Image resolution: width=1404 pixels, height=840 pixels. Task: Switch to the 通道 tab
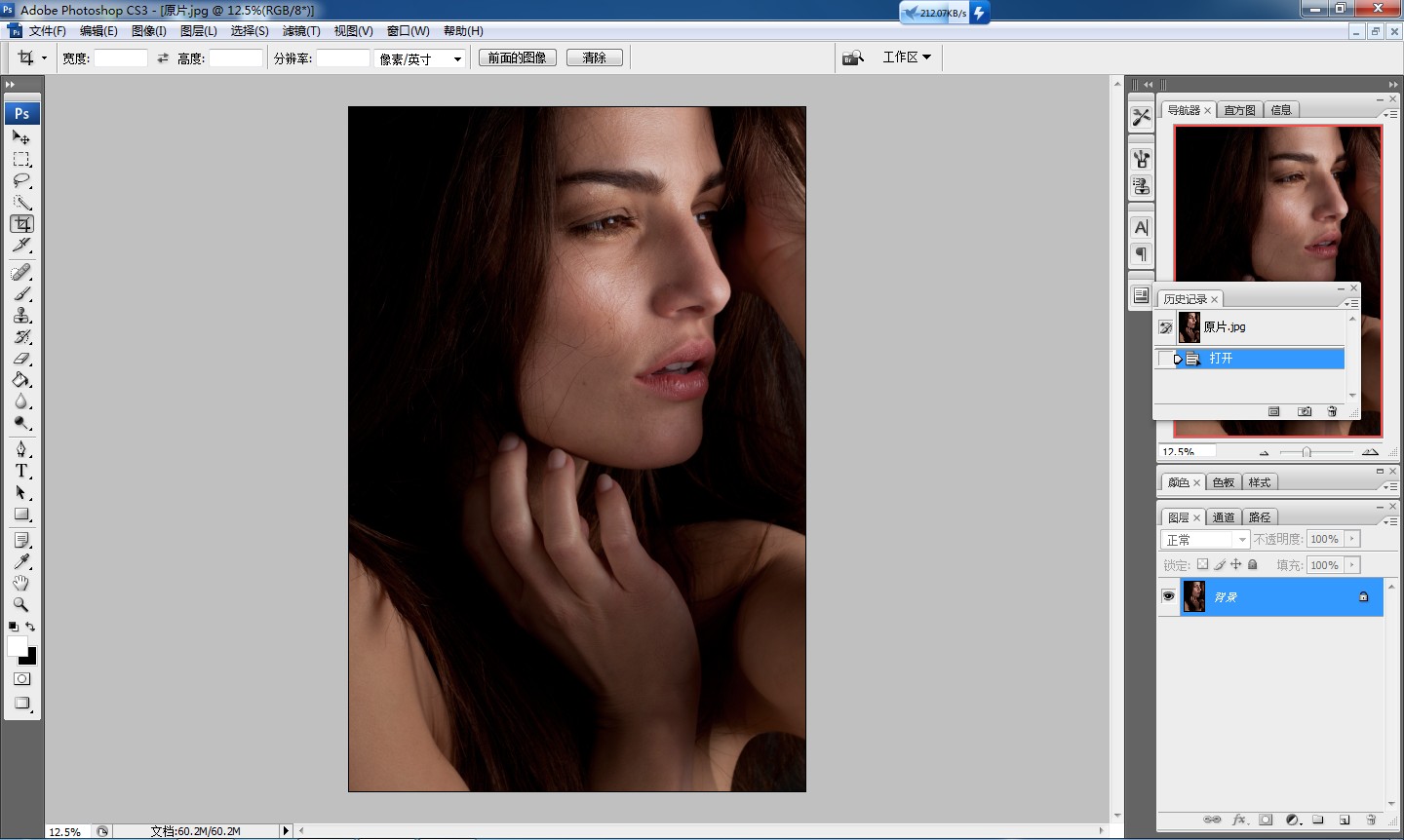point(1224,517)
